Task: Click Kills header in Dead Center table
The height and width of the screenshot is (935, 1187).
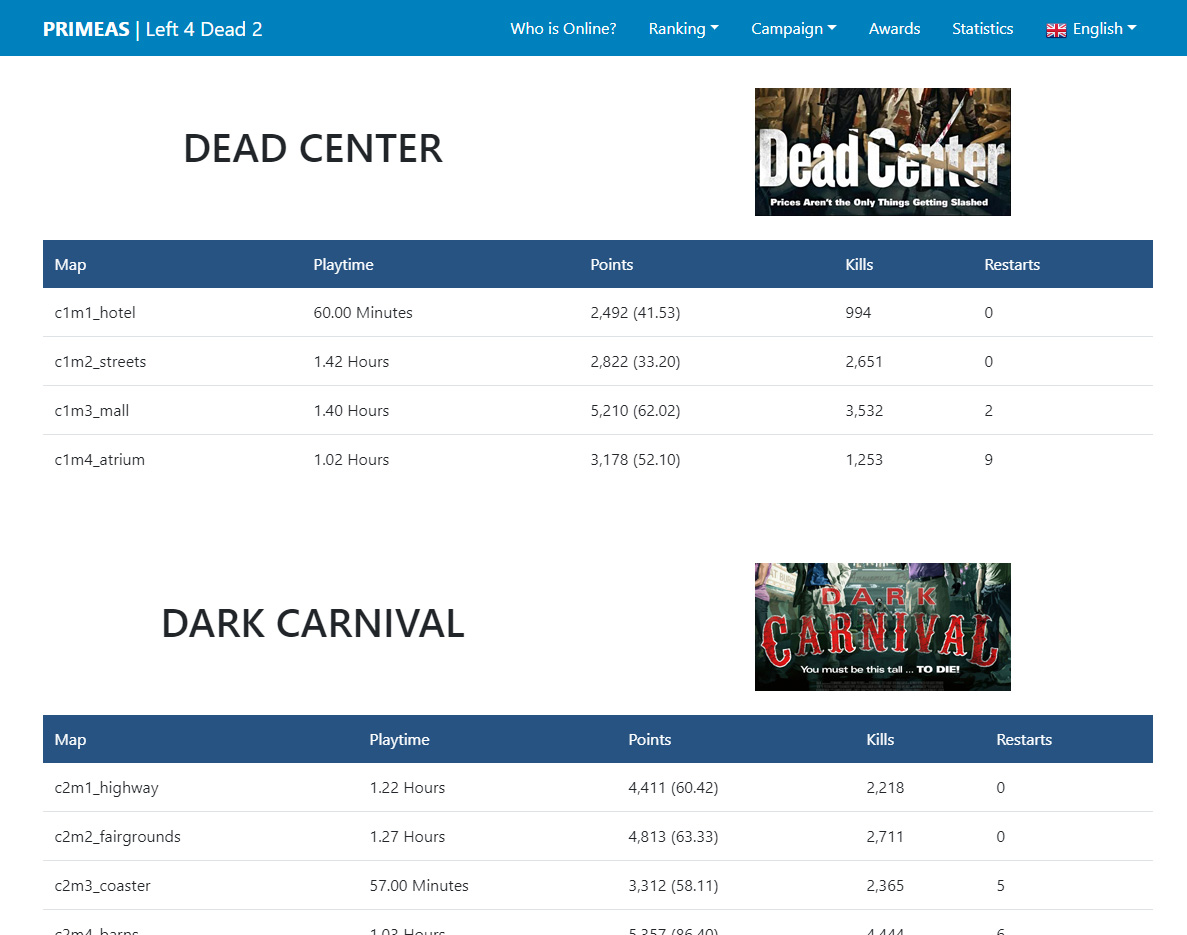Action: pyautogui.click(x=859, y=264)
